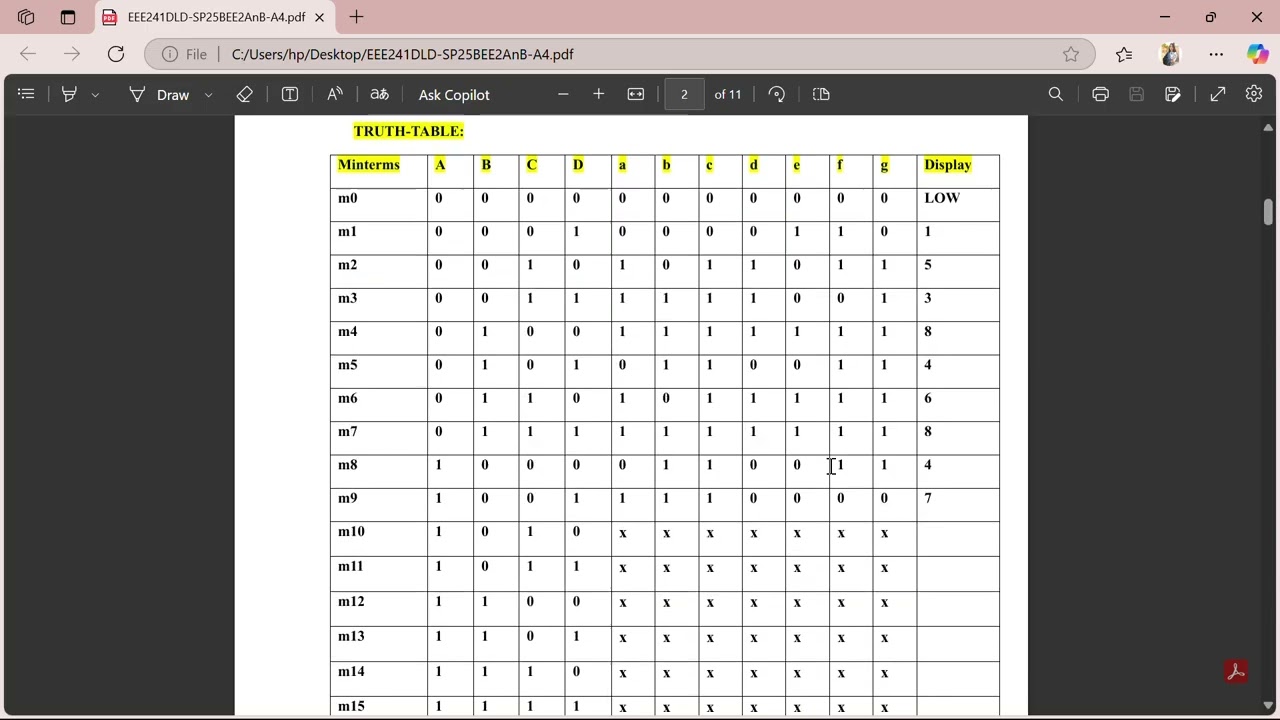This screenshot has height=720, width=1280.
Task: Open the Workspaces icon in title bar
Action: coord(26,17)
